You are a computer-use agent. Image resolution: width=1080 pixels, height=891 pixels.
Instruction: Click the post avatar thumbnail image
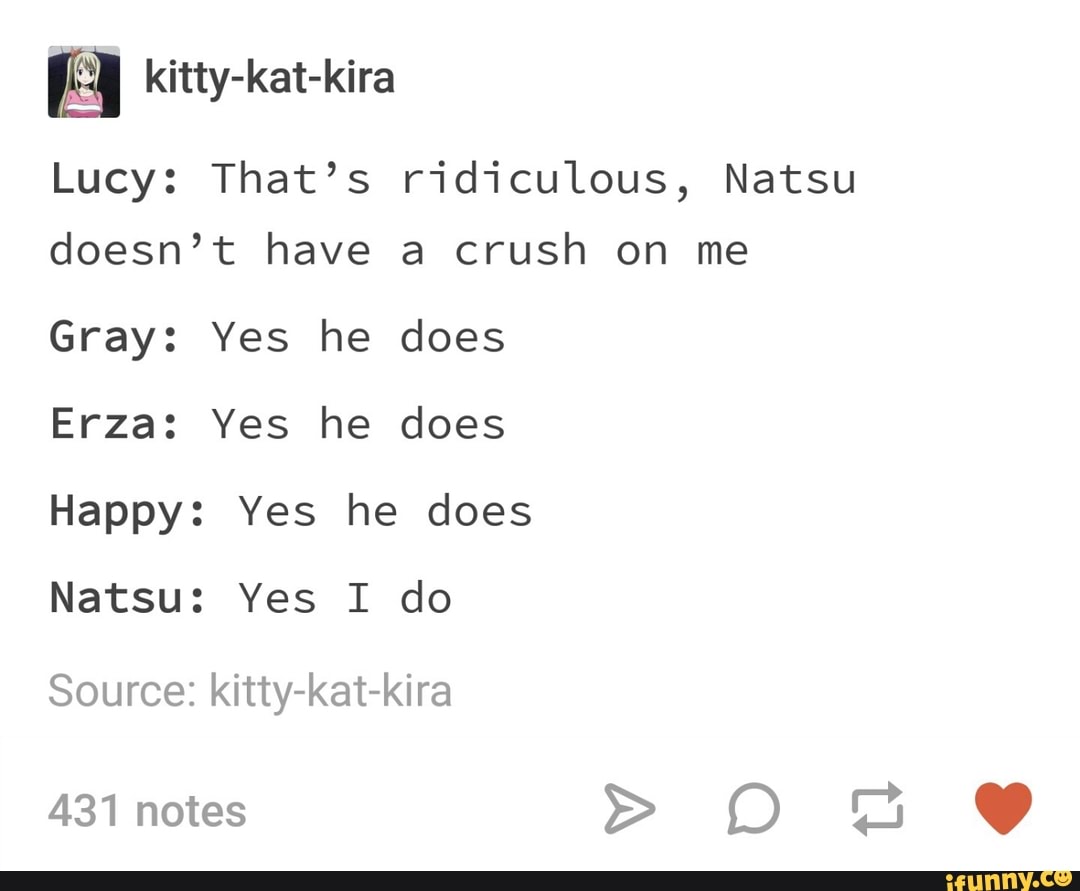tap(84, 78)
